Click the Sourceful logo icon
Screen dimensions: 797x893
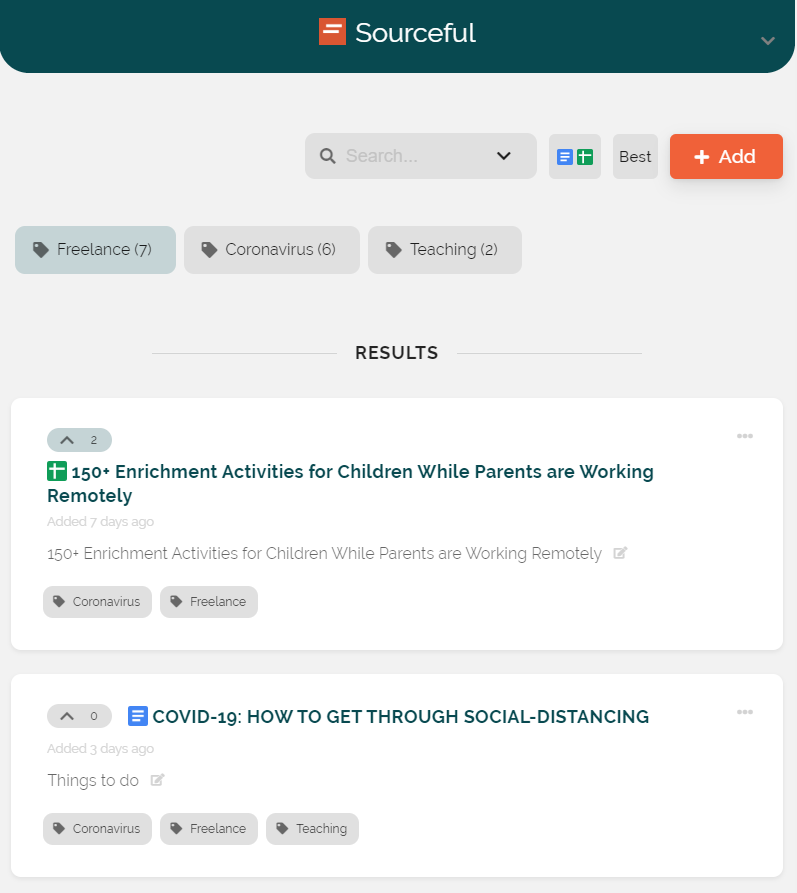click(x=332, y=31)
